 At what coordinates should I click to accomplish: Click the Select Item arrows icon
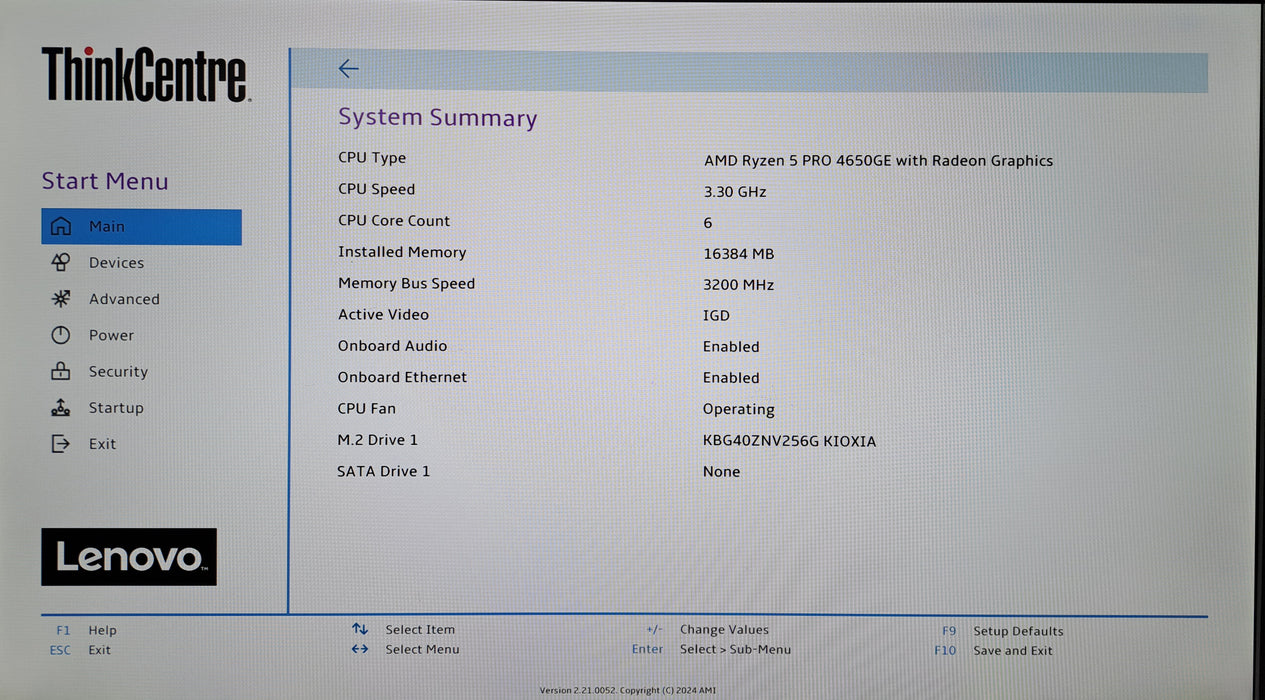pyautogui.click(x=360, y=629)
